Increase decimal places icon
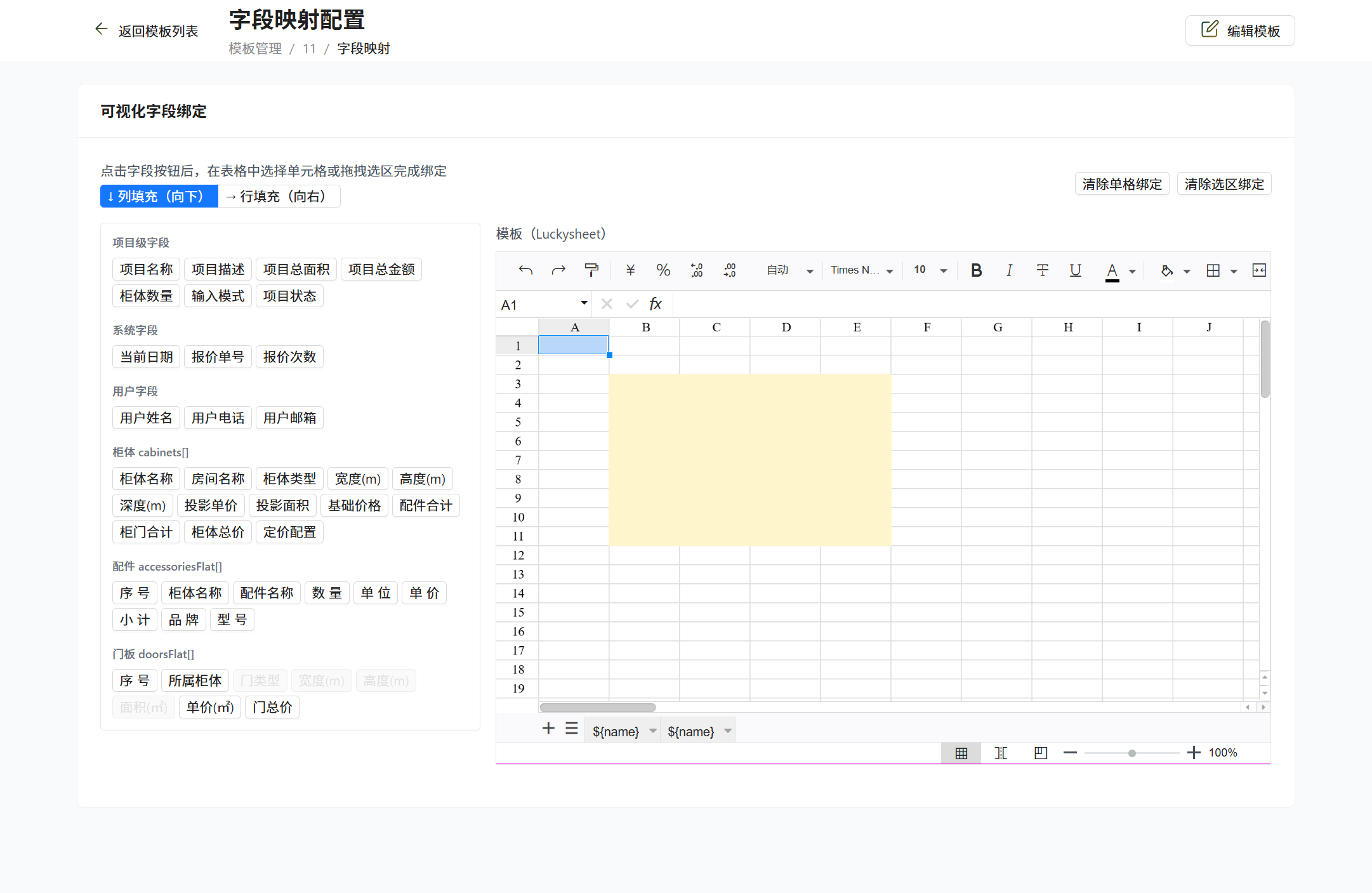 730,270
